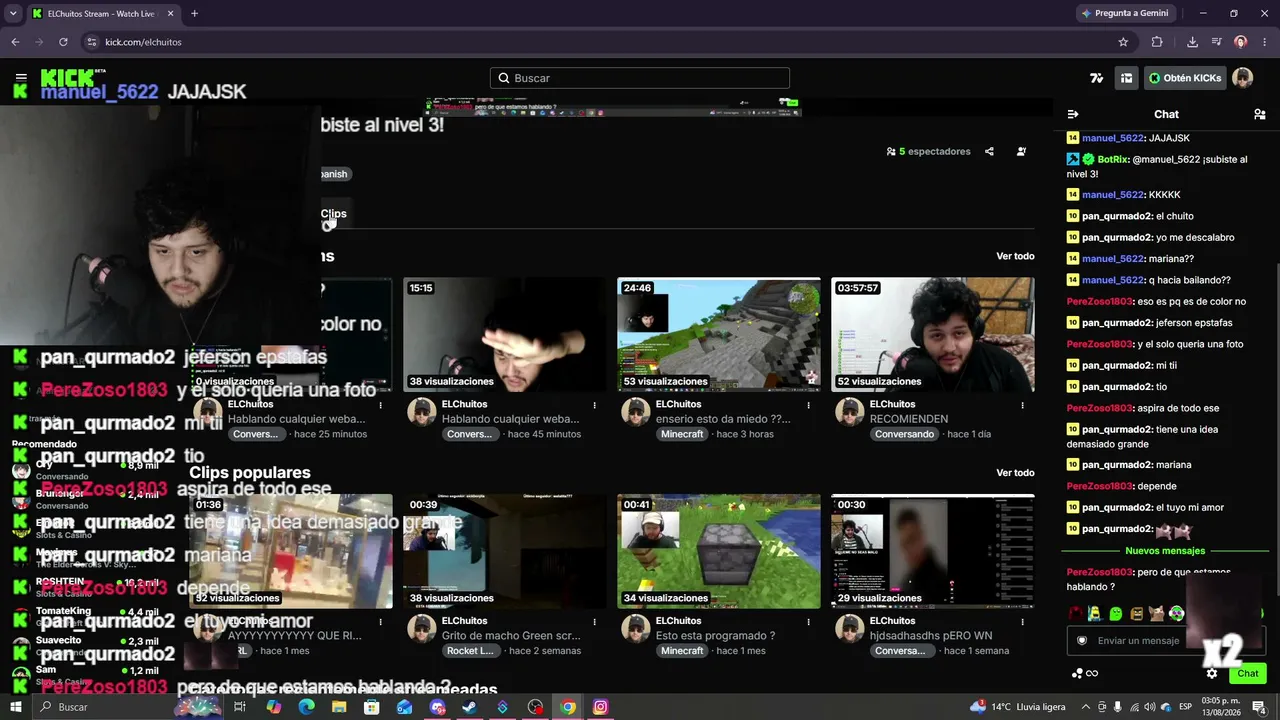
Task: Open the user profile avatar menu
Action: 1242,78
